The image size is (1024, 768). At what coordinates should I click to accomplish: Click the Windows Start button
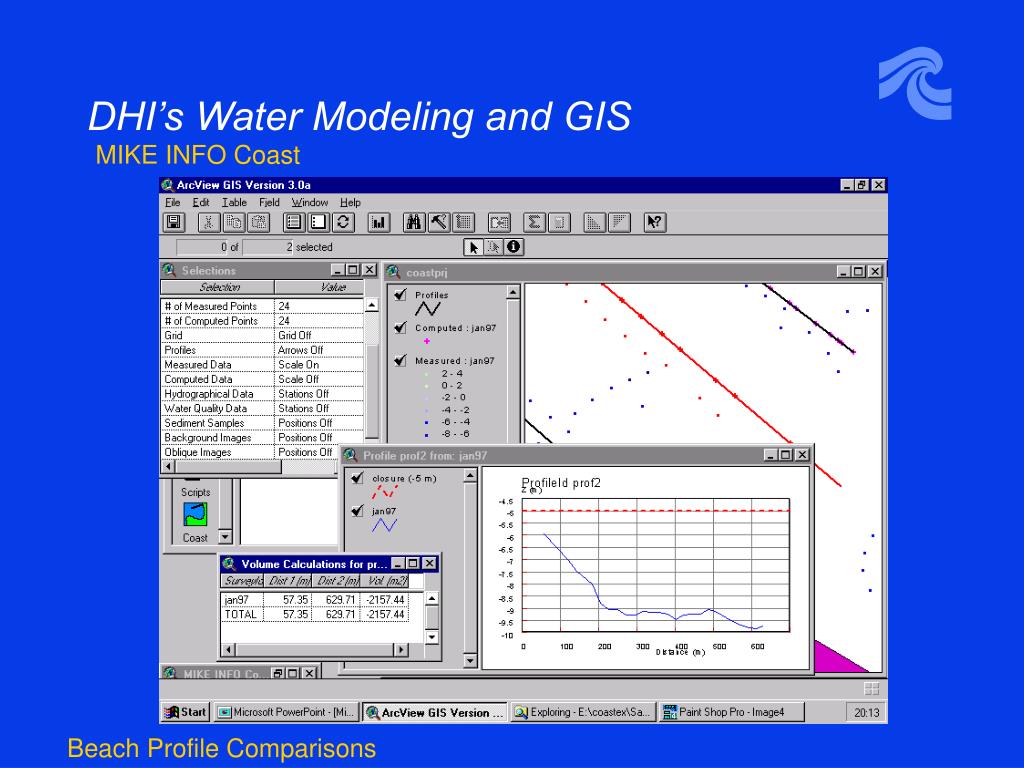pyautogui.click(x=185, y=712)
